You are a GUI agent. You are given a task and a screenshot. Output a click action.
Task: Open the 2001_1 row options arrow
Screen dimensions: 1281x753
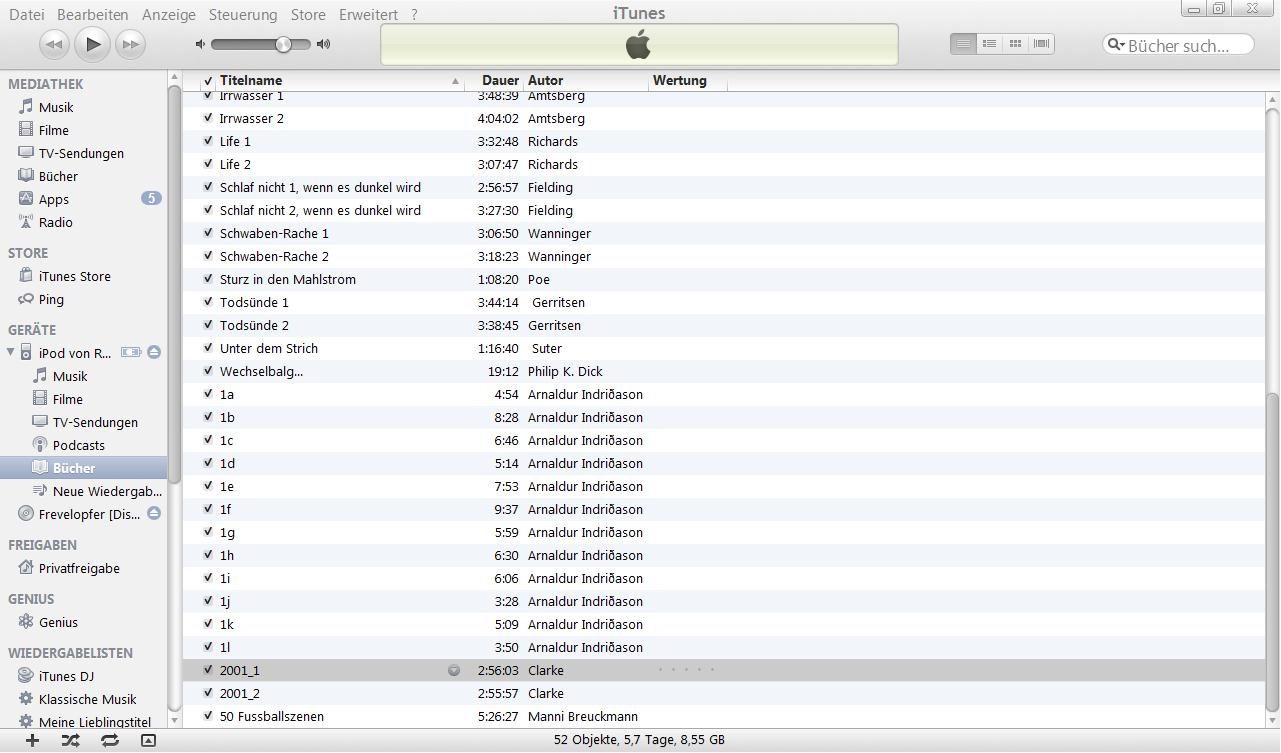tap(454, 670)
